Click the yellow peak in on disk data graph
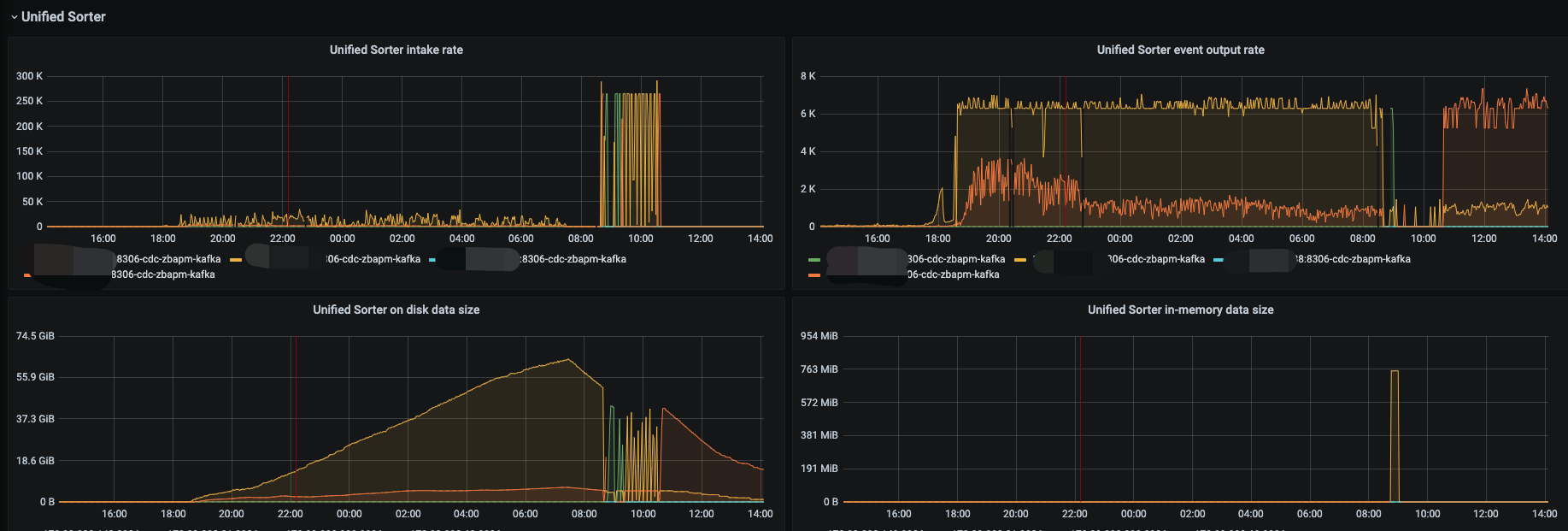The height and width of the screenshot is (531, 1568). coord(567,360)
